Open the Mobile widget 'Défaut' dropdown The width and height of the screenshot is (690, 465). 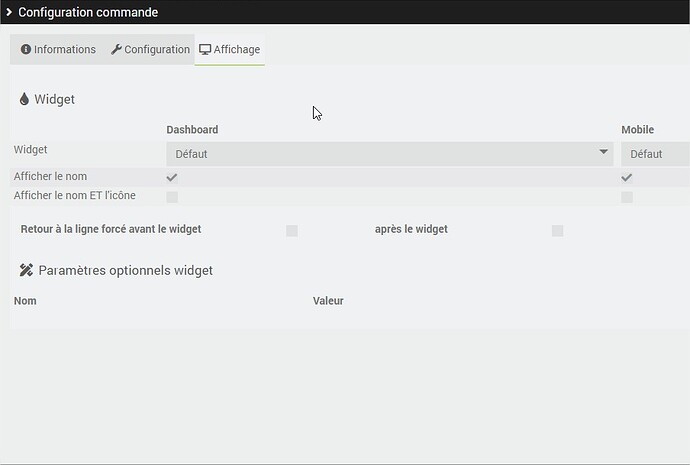pos(655,154)
